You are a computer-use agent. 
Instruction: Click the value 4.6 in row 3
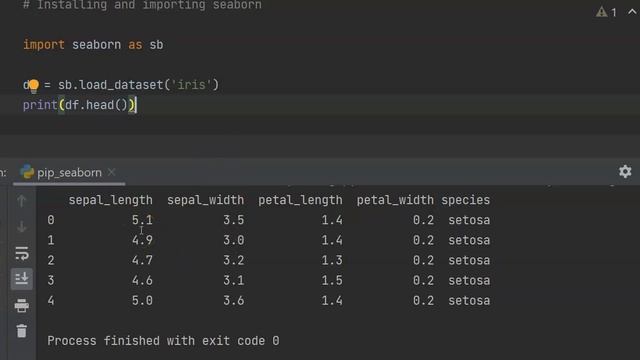142,281
